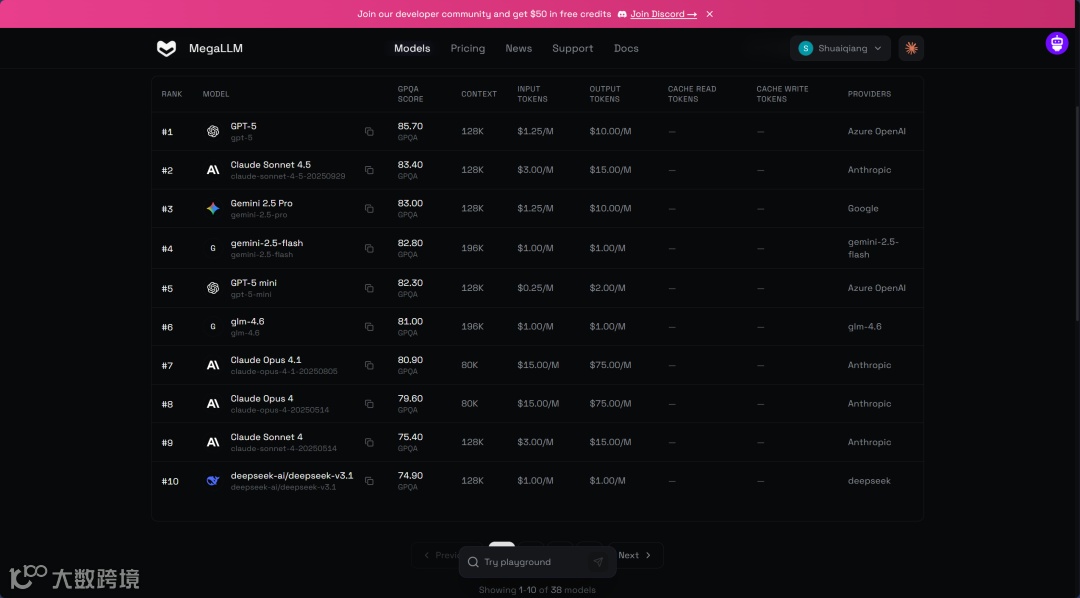Click the Anthropic logo beside Claude Opus 4

(x=213, y=404)
